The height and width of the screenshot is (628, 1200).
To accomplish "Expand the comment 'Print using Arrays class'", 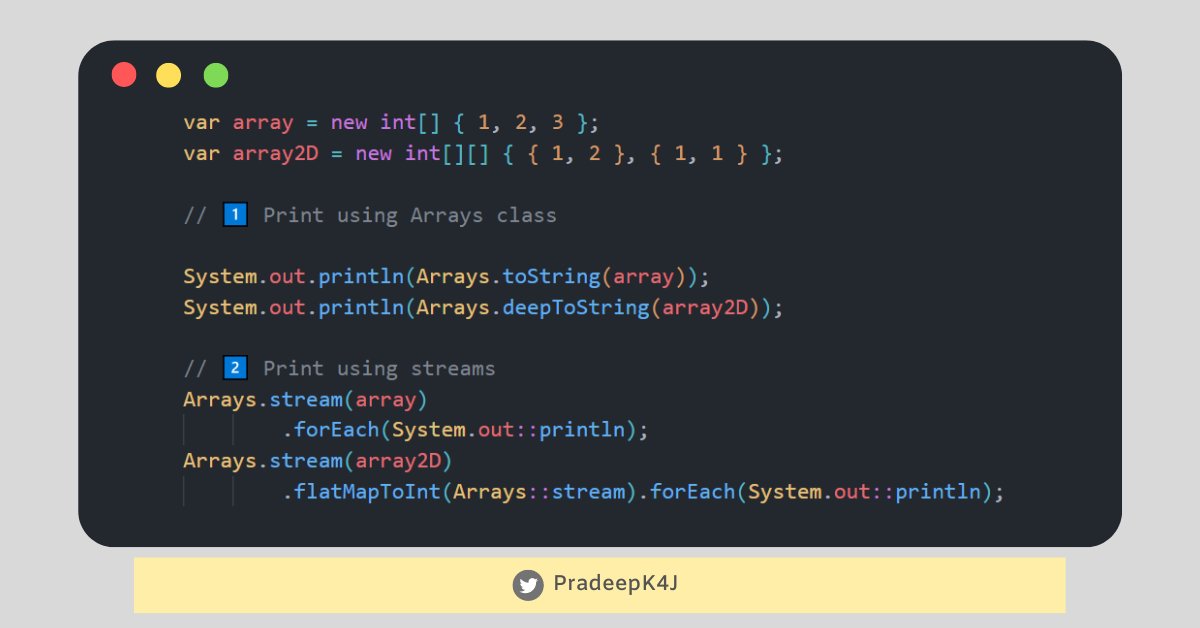I will coord(410,214).
